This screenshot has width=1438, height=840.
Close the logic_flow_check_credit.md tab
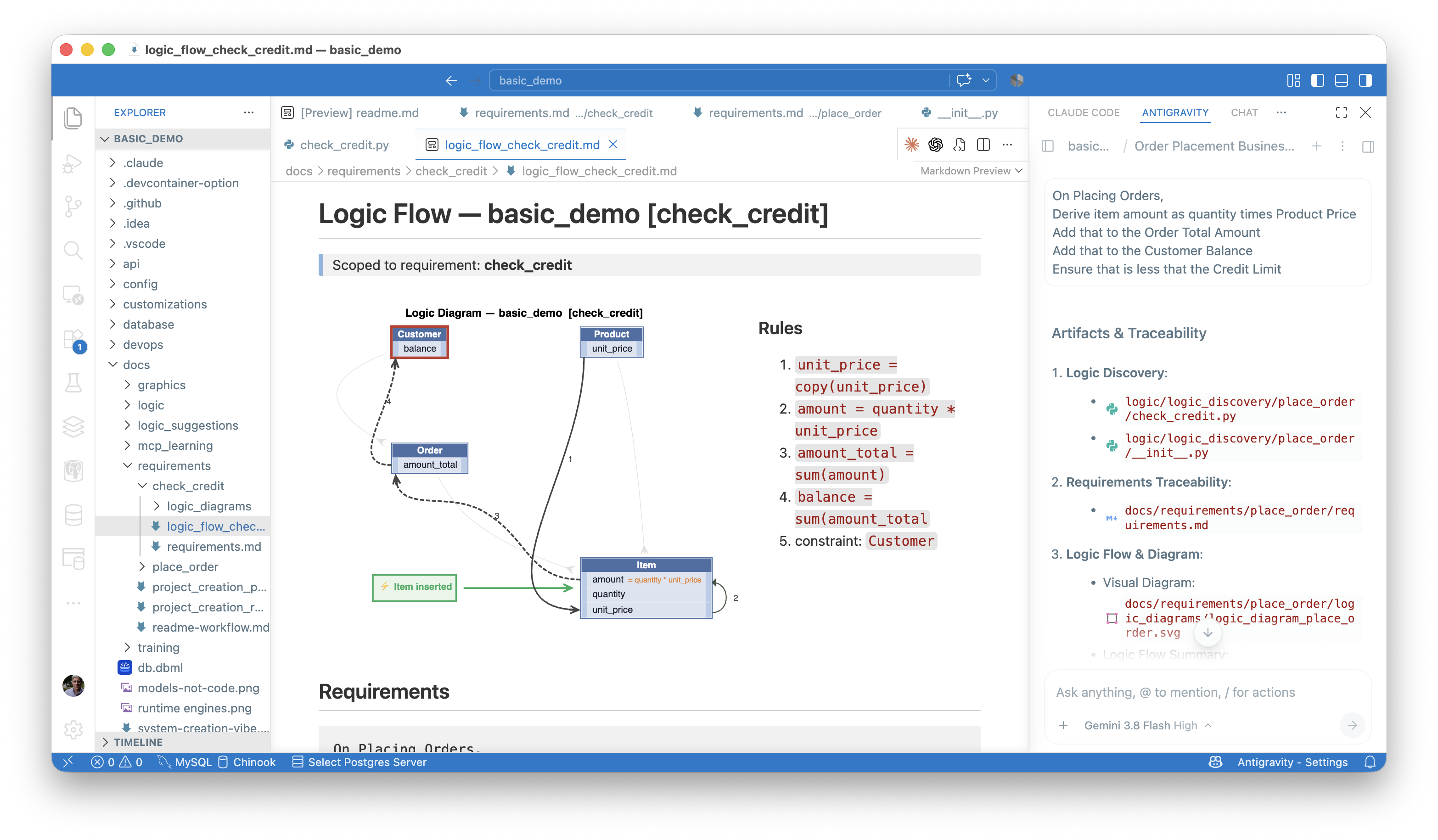[x=613, y=145]
